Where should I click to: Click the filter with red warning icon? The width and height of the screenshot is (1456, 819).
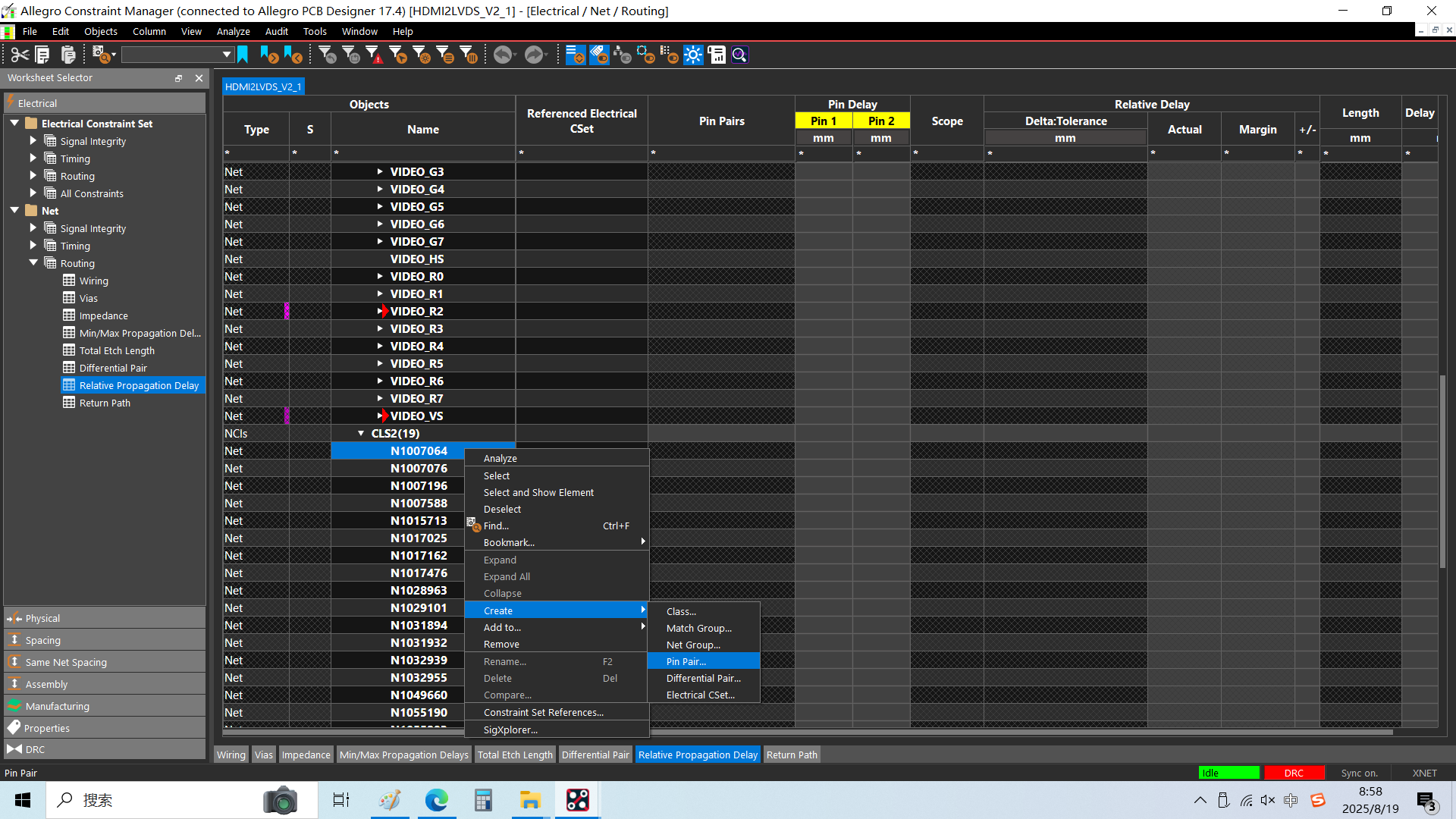click(x=374, y=55)
